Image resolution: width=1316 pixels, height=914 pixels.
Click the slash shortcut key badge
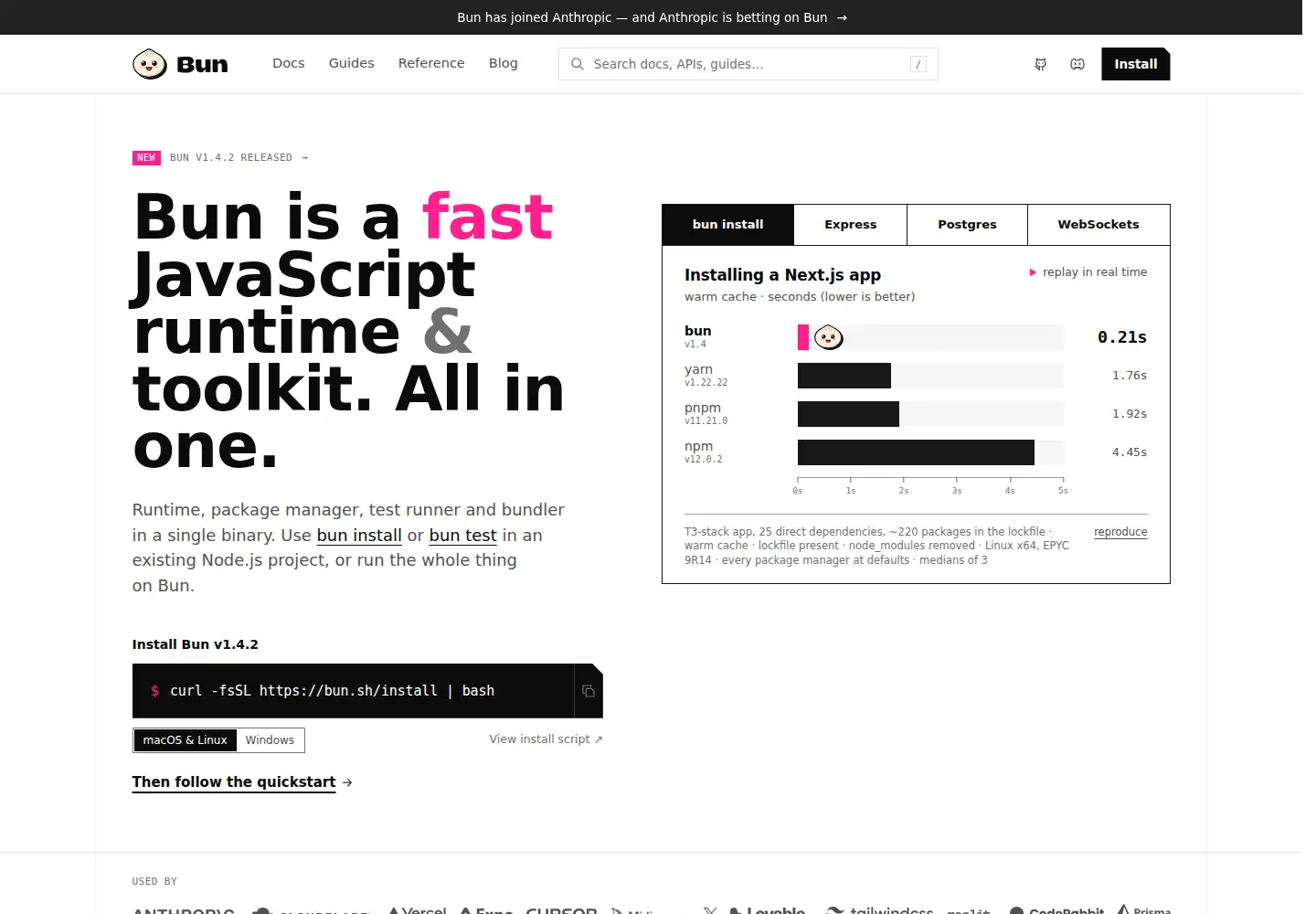(918, 64)
